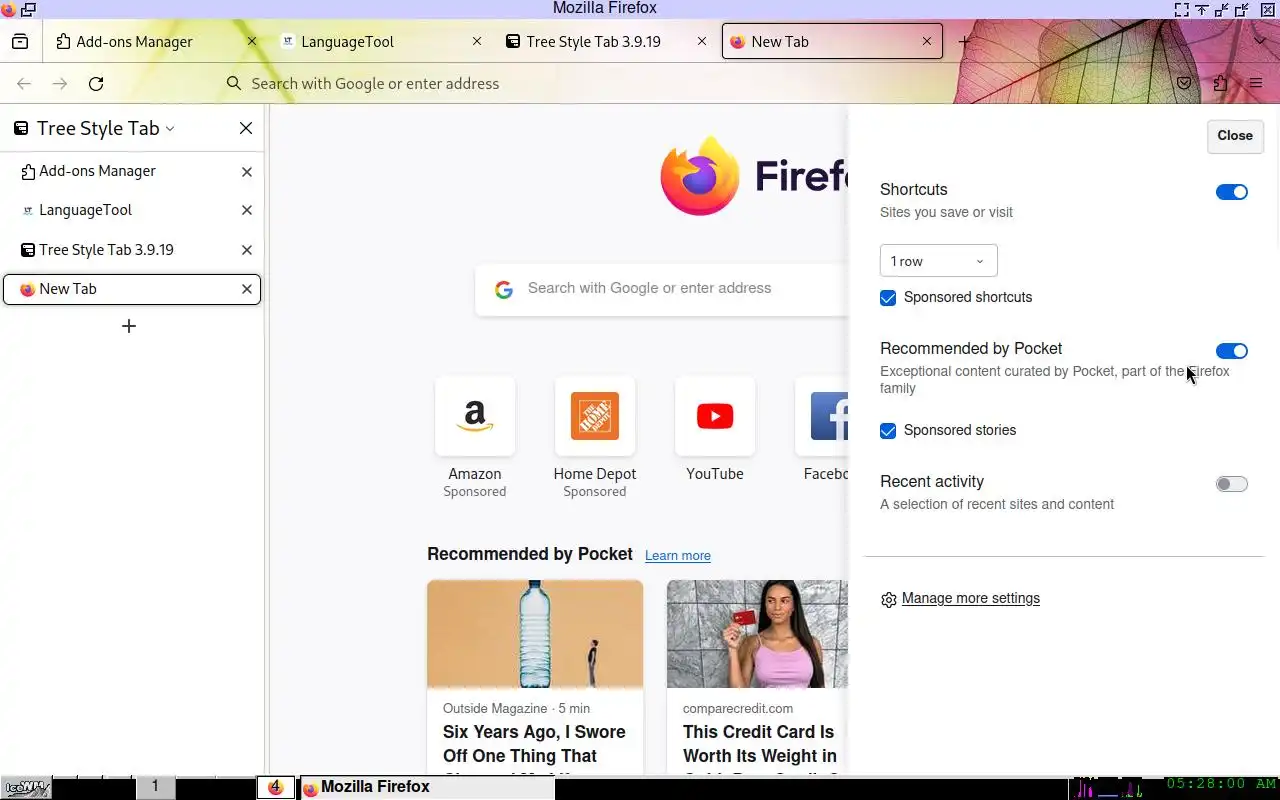List all tabs chevron at tab bar end
The image size is (1280, 800).
click(x=1260, y=42)
